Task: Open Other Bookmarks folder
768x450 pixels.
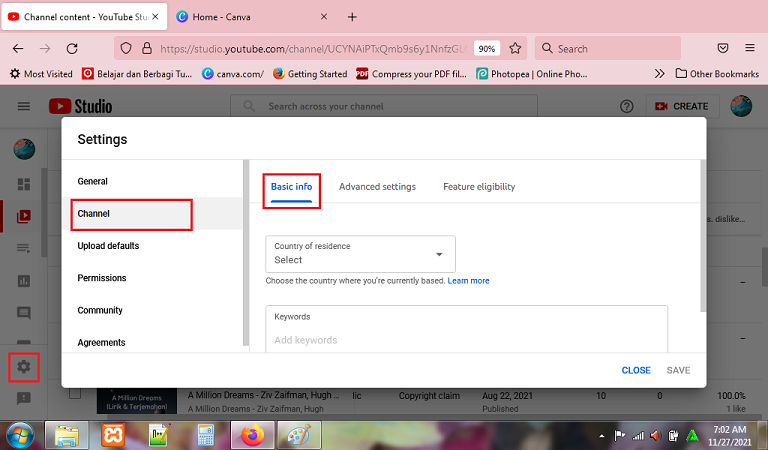Action: point(717,73)
